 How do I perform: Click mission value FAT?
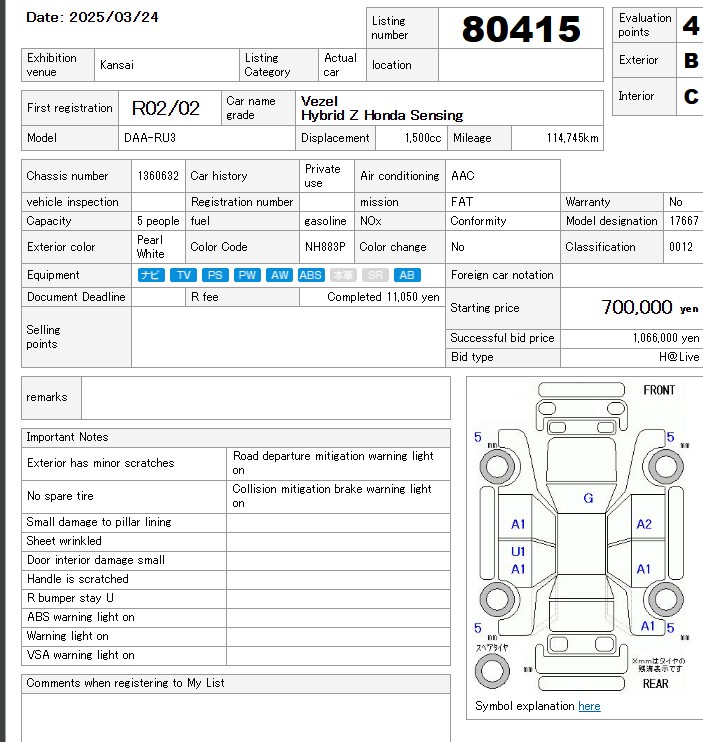point(462,202)
